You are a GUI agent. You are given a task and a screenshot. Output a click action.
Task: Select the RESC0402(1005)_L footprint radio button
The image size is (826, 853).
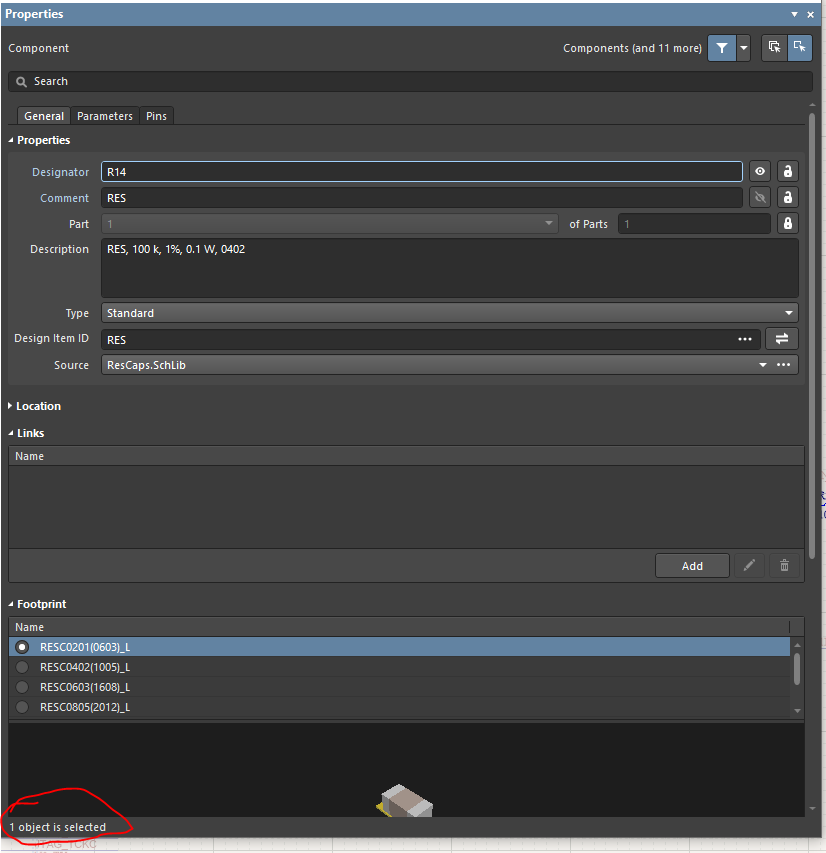click(21, 667)
